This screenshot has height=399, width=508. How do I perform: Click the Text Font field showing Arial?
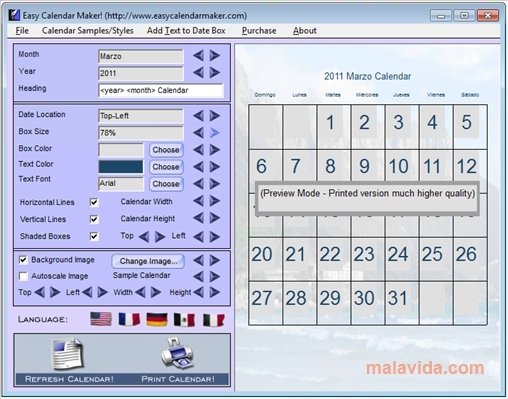tap(121, 184)
